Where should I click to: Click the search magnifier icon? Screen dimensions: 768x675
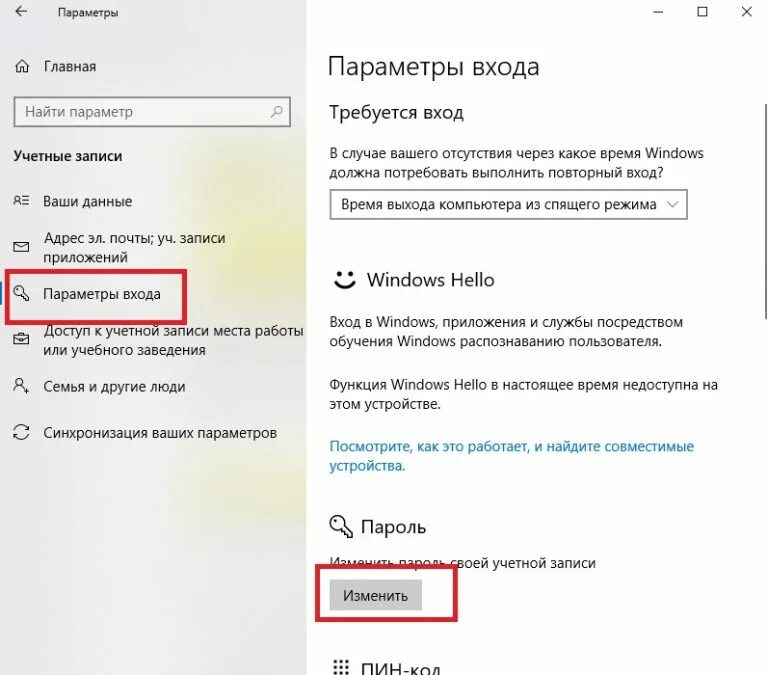click(277, 112)
